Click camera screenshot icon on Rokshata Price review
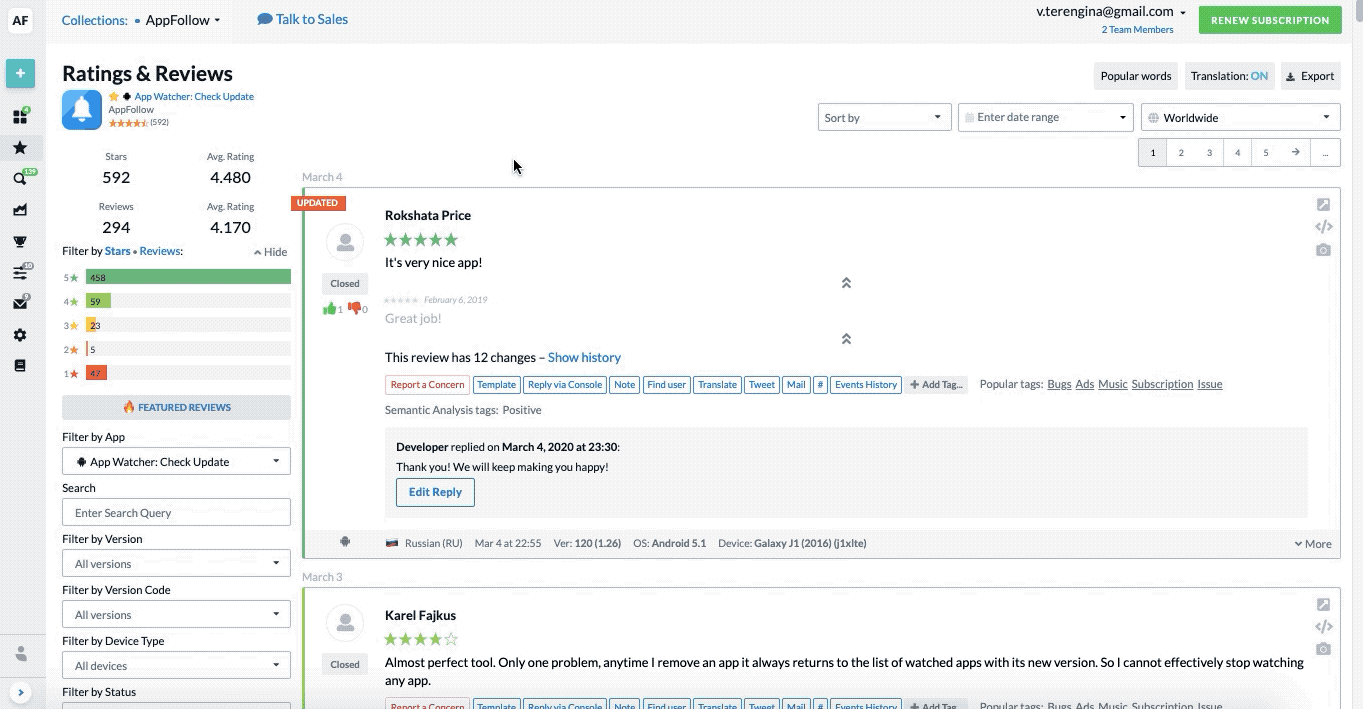The image size is (1363, 709). (x=1323, y=250)
